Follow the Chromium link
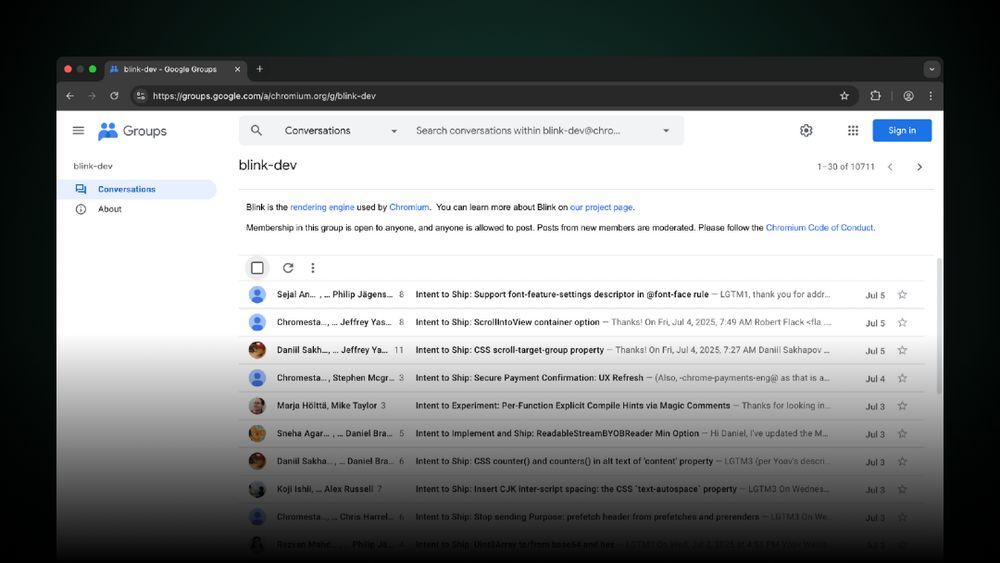 pos(409,207)
